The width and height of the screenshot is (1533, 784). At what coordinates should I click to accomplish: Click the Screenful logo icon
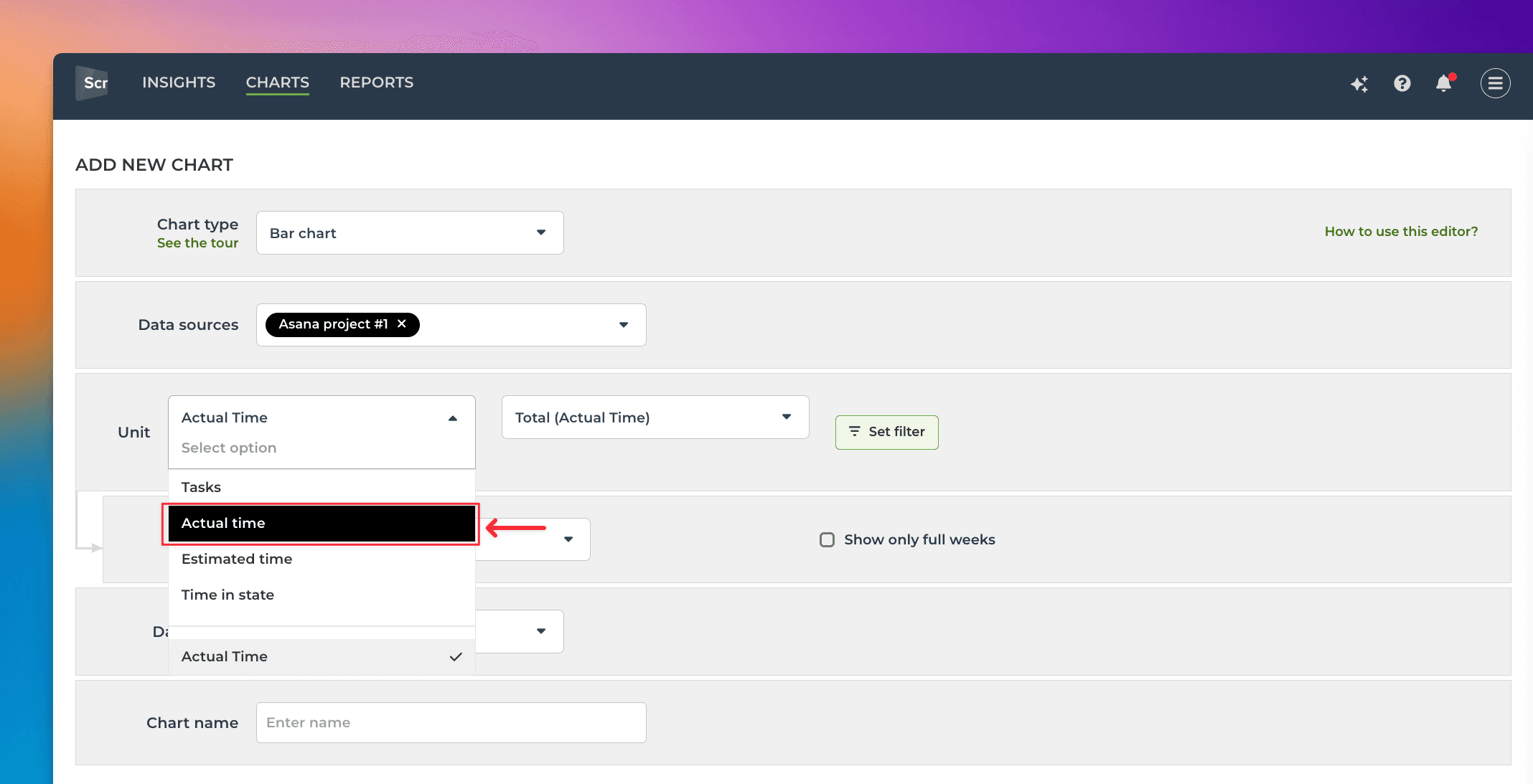pyautogui.click(x=93, y=83)
